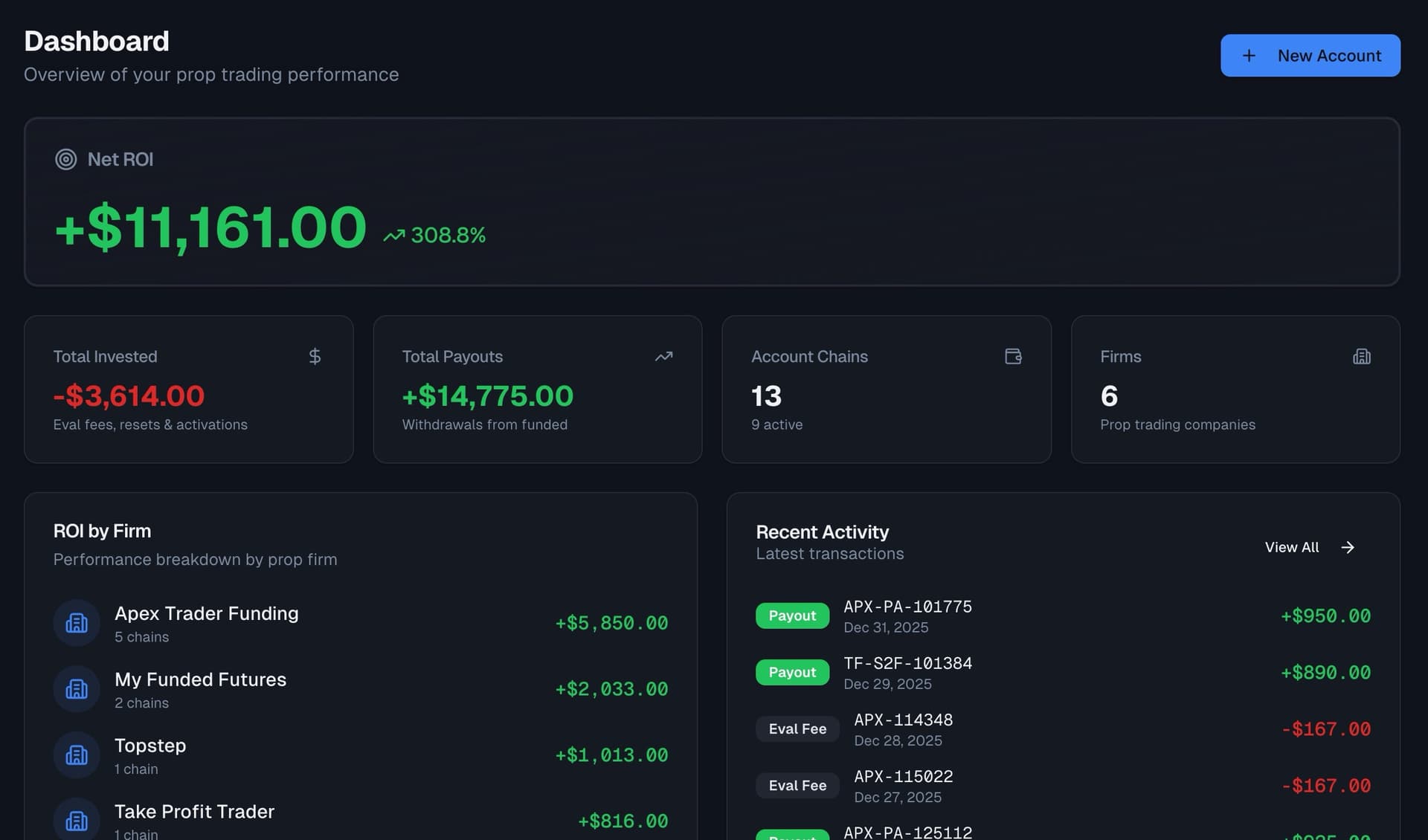The image size is (1428, 840).
Task: Click the firm icon beside Take Profit Trader
Action: [x=77, y=821]
